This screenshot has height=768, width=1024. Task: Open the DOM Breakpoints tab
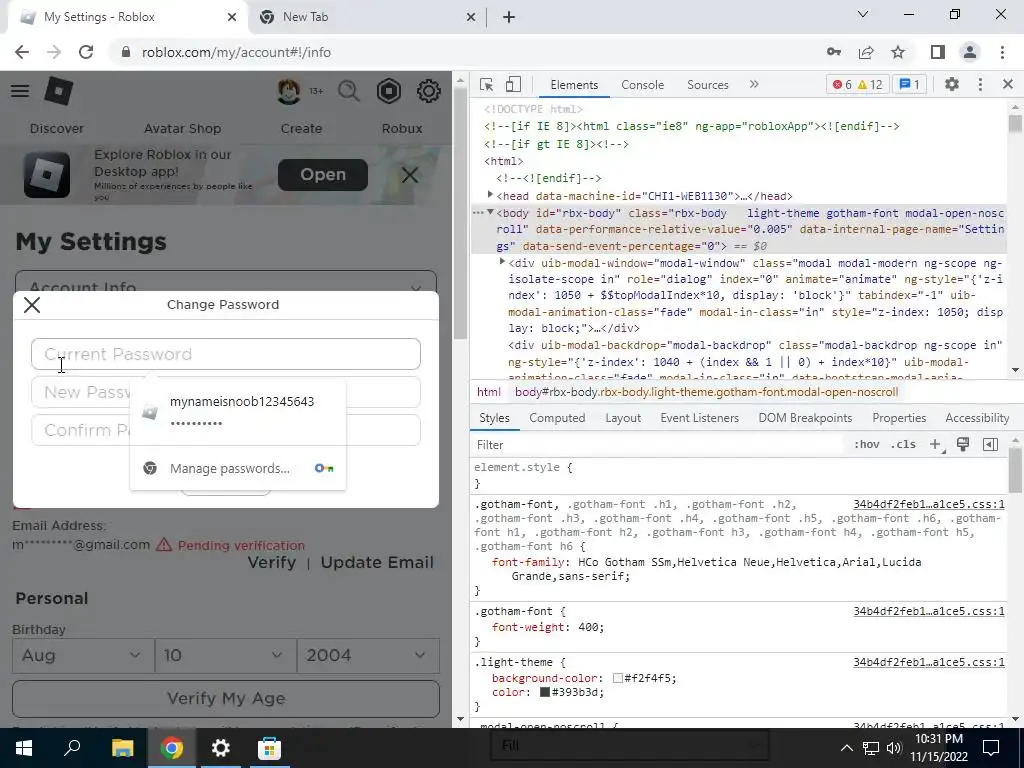[805, 418]
